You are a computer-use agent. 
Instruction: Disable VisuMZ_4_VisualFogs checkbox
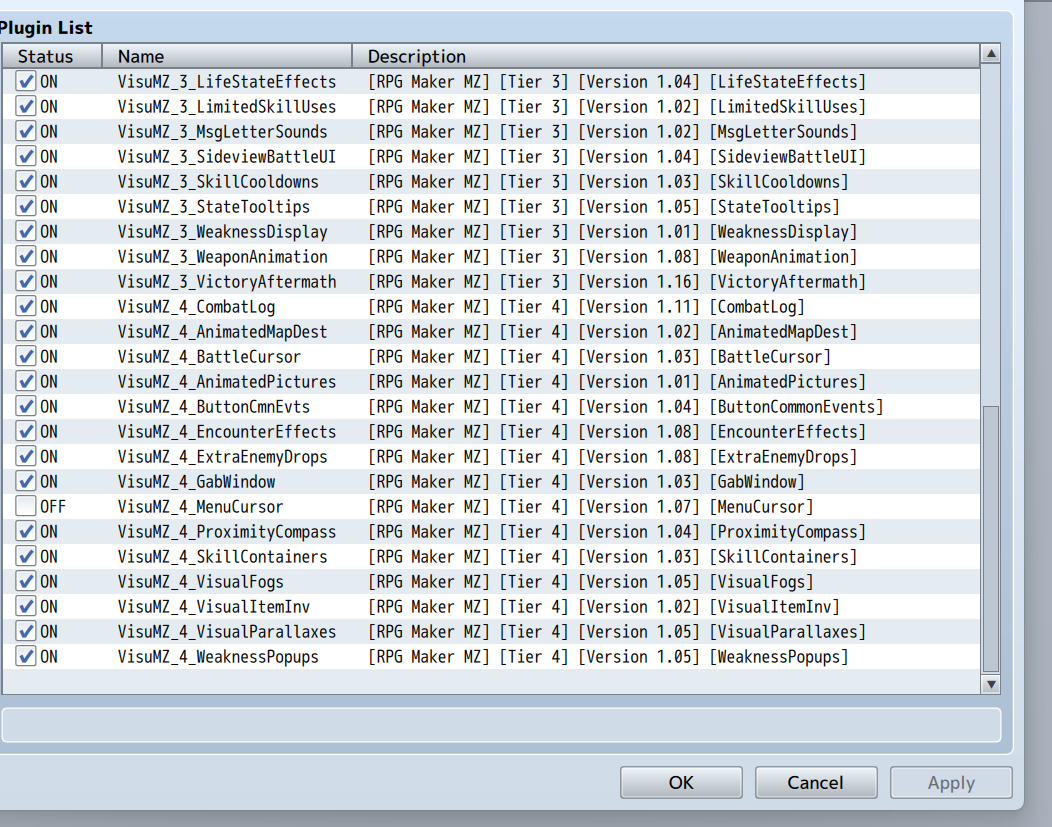coord(26,582)
